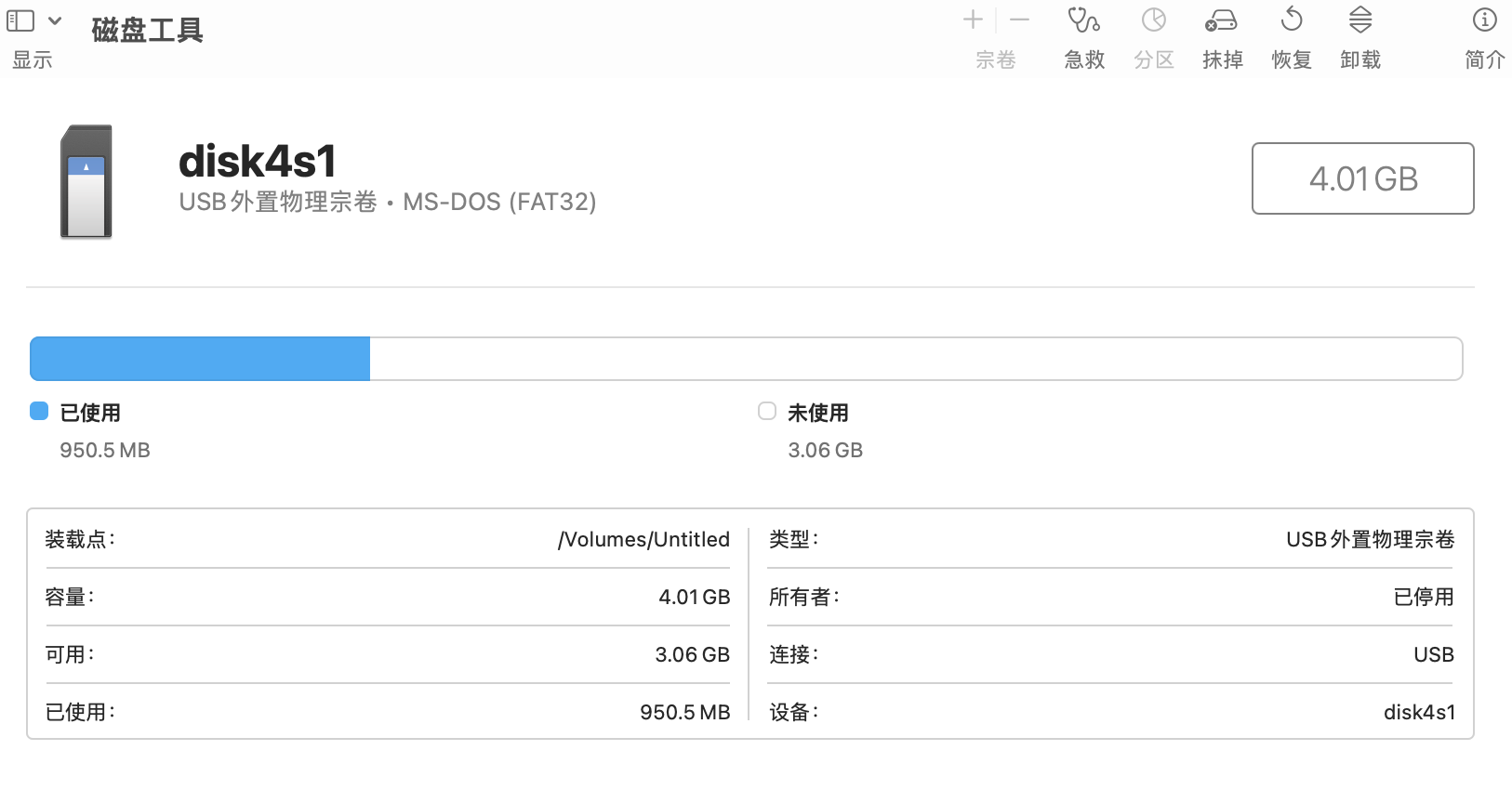Open the 显示 view options chevron
The image size is (1512, 803).
[x=55, y=20]
